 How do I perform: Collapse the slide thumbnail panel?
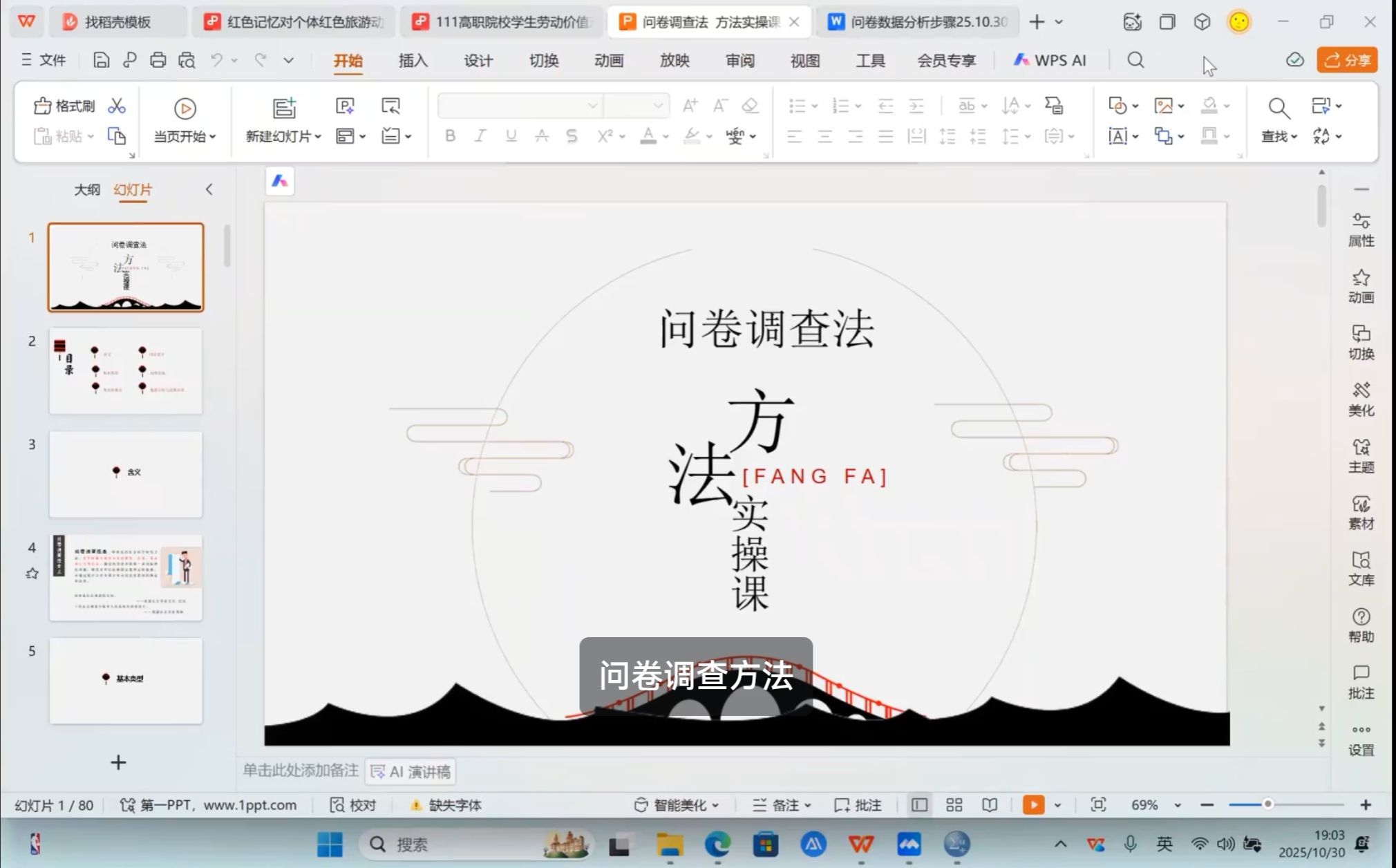209,189
